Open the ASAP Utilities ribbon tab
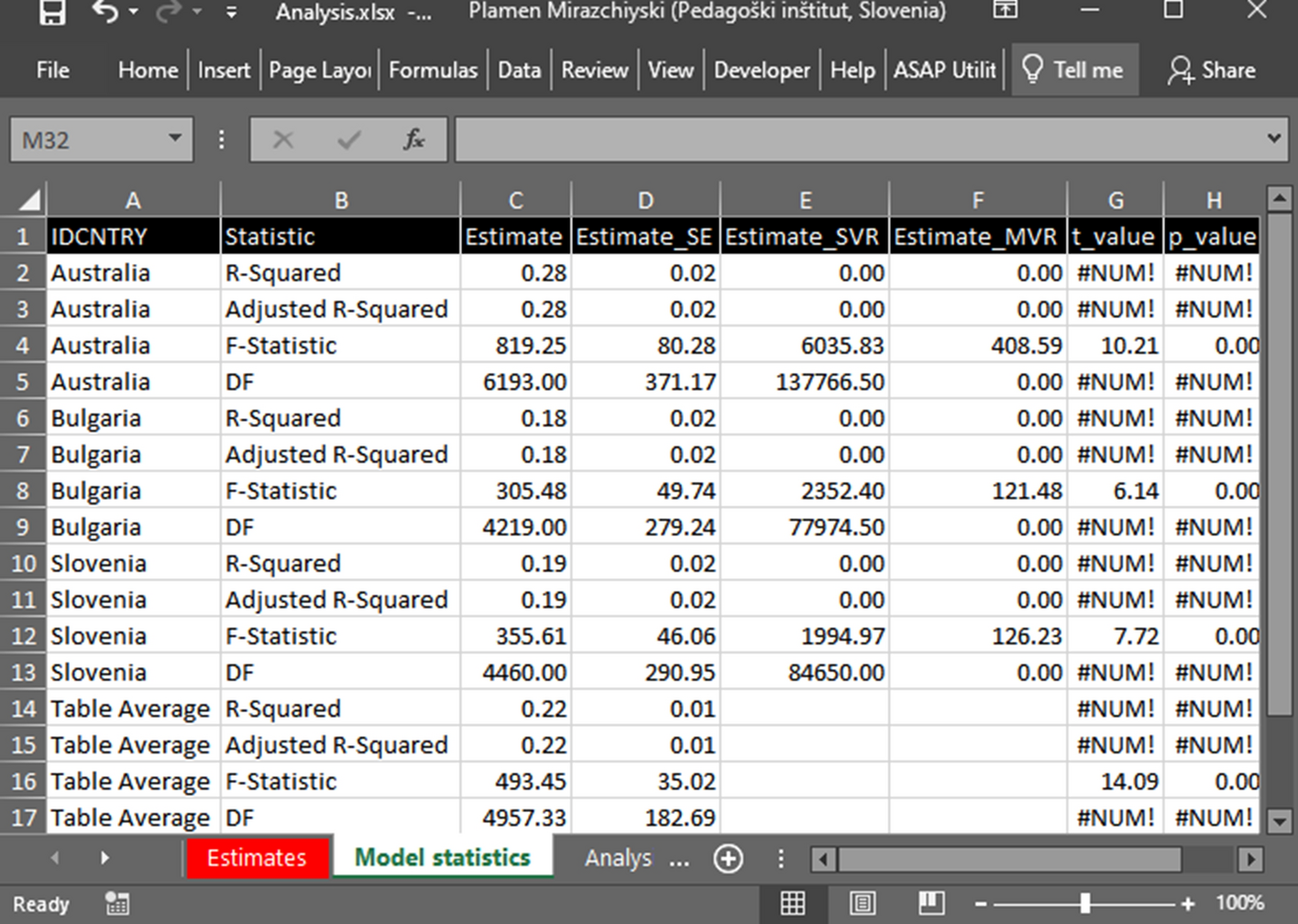The image size is (1298, 924). [x=944, y=71]
